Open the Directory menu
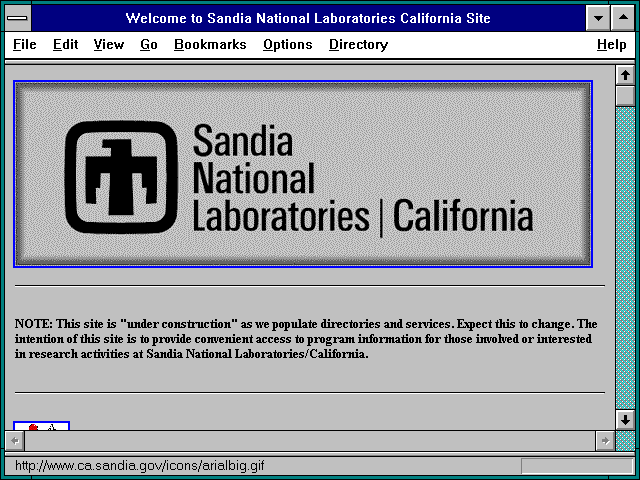The height and width of the screenshot is (480, 640). 358,44
